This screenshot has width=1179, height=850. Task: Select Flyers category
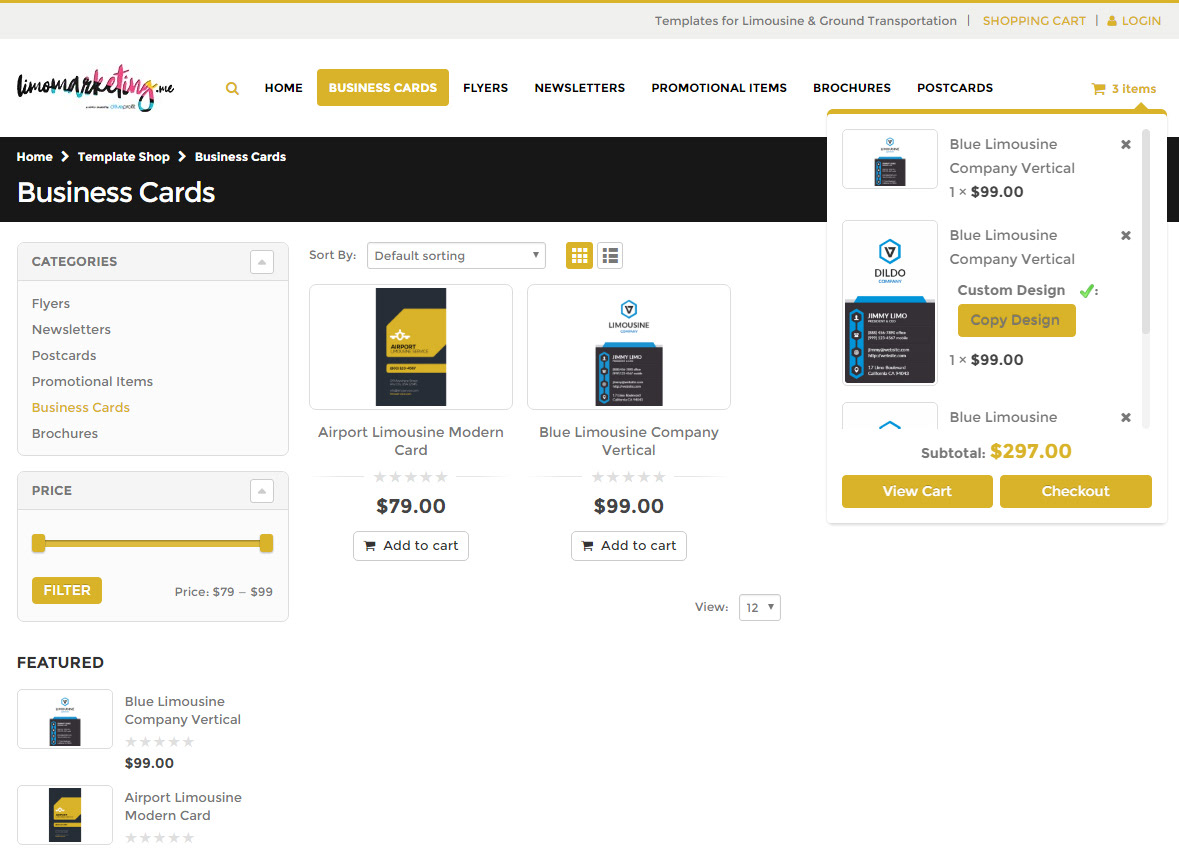(50, 304)
